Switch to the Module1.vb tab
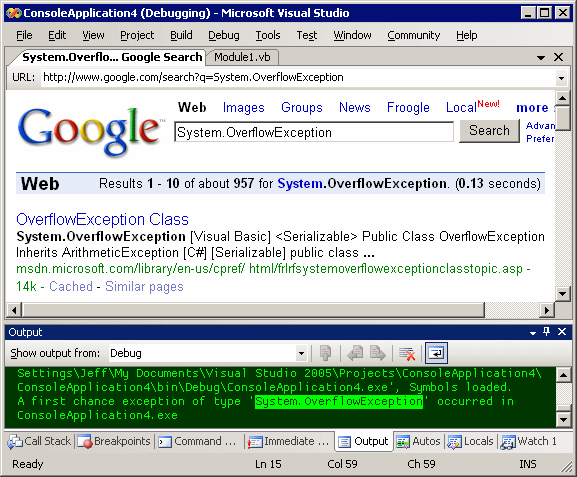 pos(242,57)
